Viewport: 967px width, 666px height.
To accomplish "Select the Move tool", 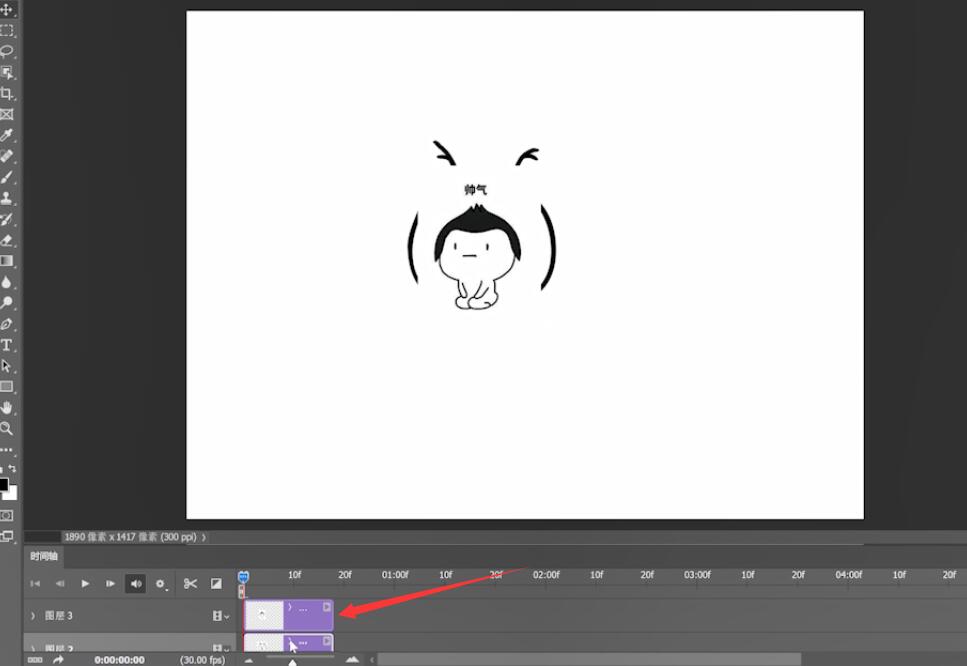I will (x=7, y=9).
